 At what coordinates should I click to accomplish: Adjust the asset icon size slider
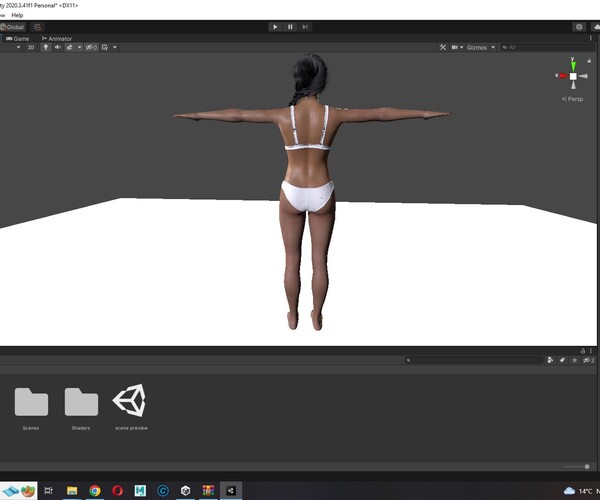pos(587,467)
